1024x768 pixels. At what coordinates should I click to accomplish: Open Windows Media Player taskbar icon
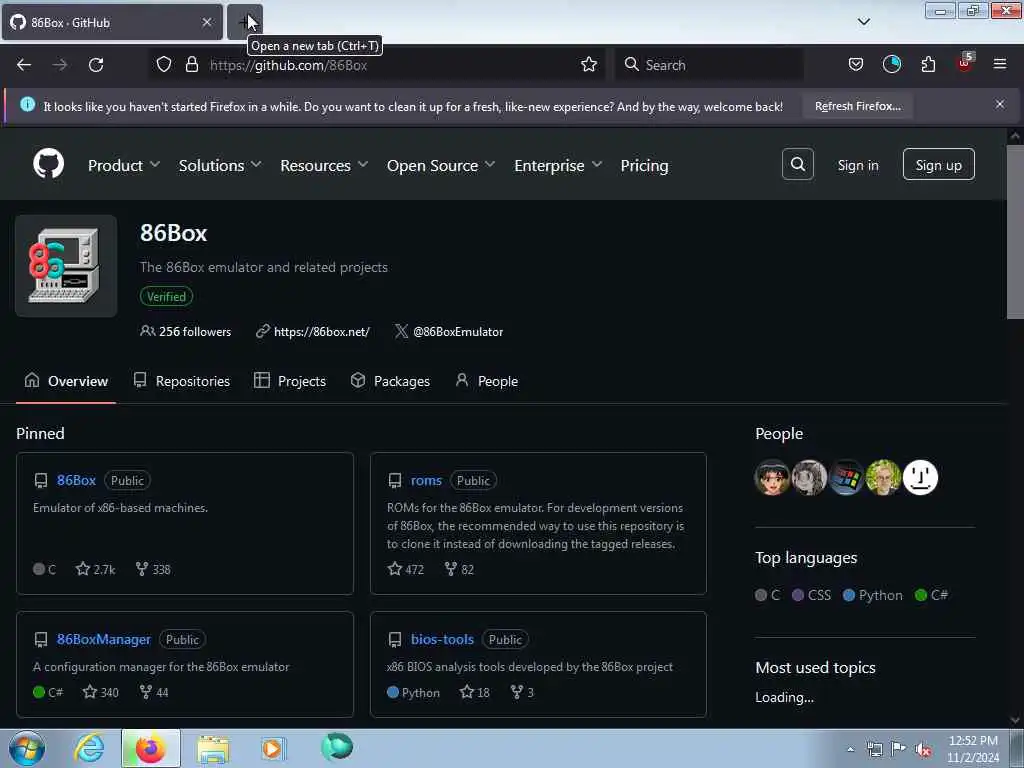(273, 748)
